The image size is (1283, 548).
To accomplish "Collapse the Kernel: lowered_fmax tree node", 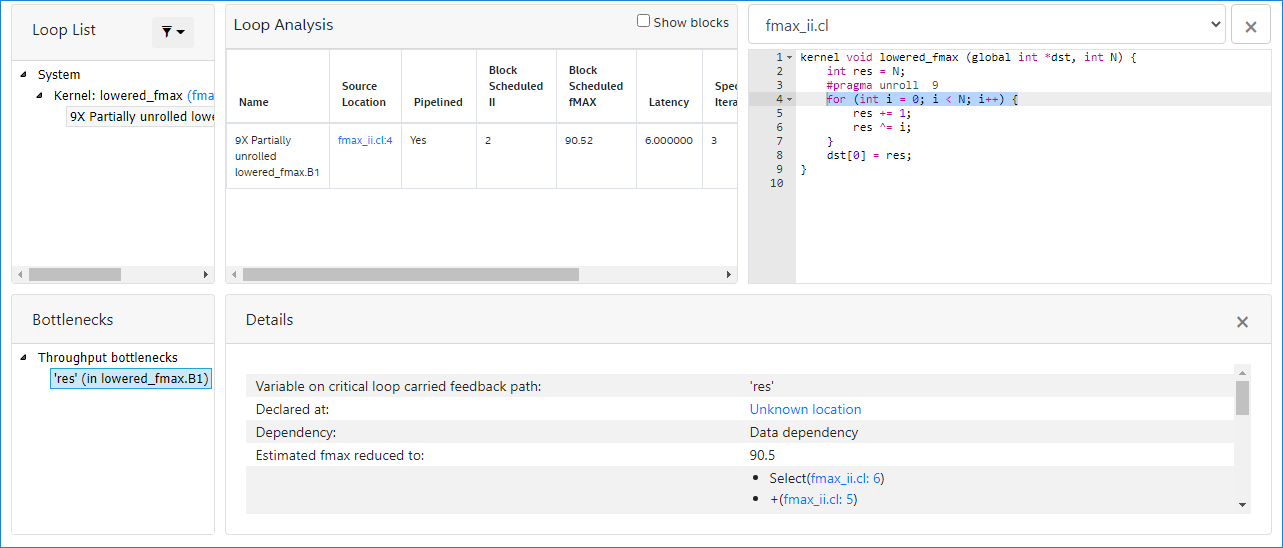I will [x=40, y=96].
